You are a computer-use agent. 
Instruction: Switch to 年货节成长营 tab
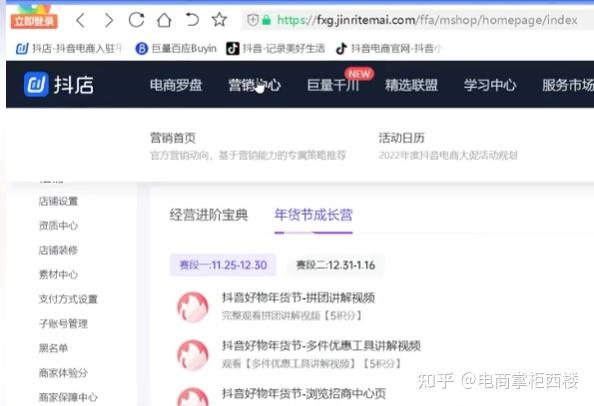click(314, 215)
